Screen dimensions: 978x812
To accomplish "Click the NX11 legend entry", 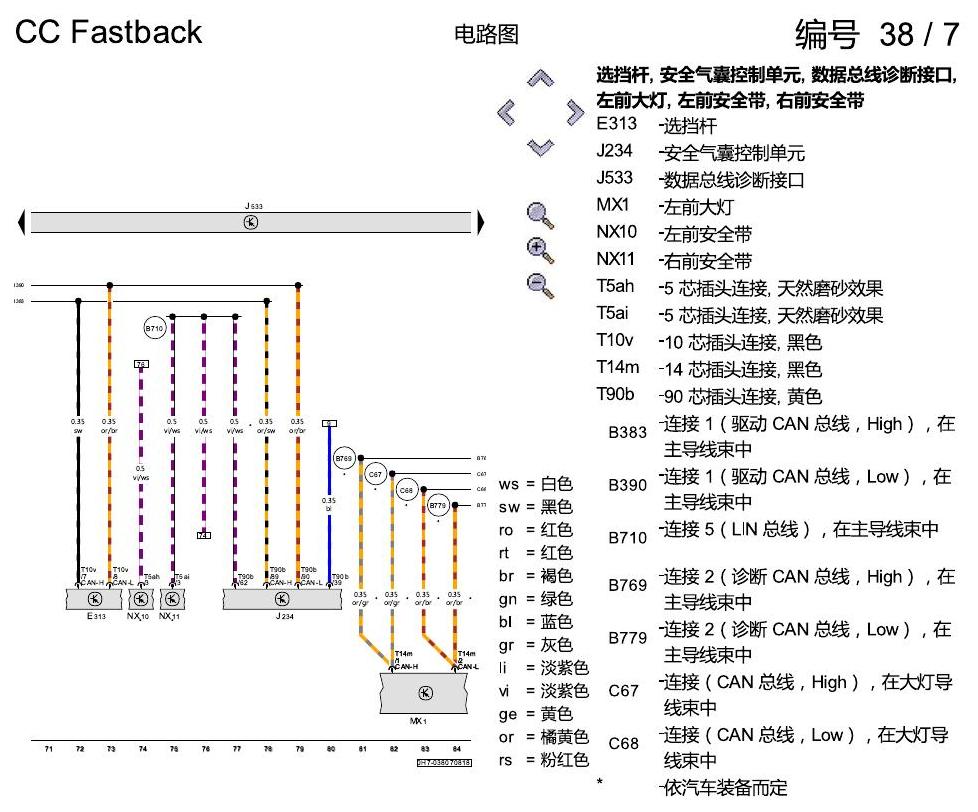I will [x=674, y=261].
